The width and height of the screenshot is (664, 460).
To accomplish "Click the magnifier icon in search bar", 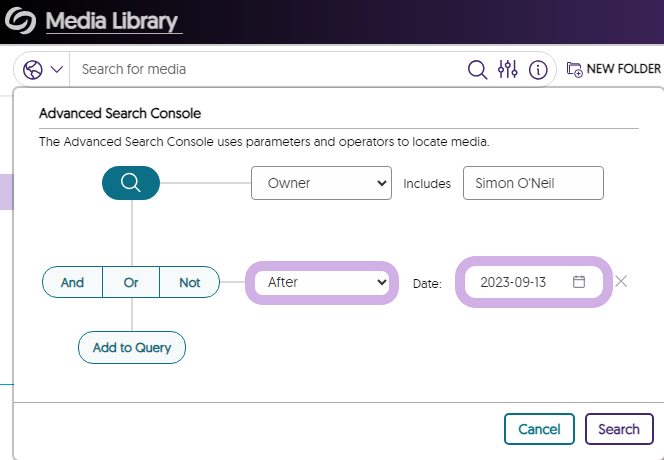I will tap(478, 70).
